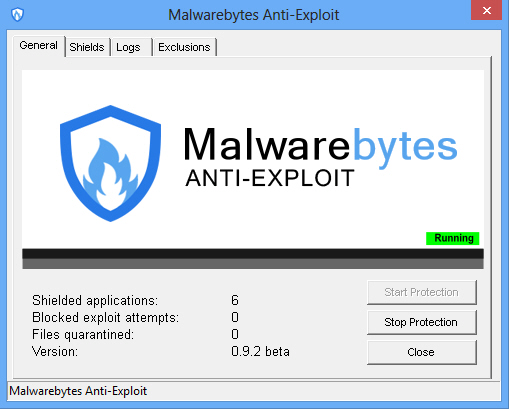Click the Close button
Viewport: 509px width, 409px height.
[422, 352]
